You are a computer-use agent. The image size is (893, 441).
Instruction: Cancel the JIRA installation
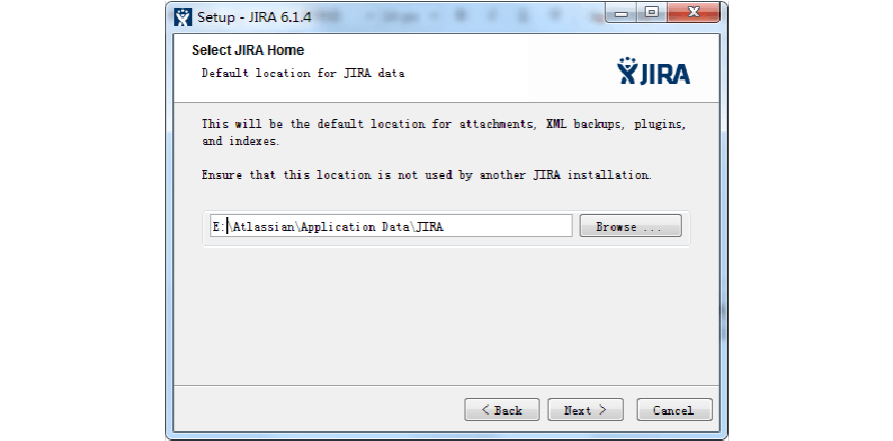click(673, 410)
